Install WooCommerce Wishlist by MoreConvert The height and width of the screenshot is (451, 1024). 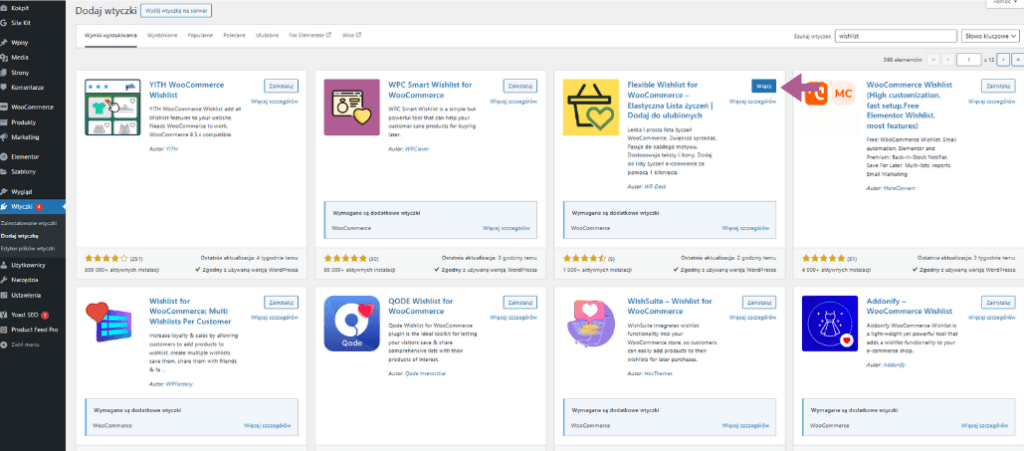[x=999, y=86]
